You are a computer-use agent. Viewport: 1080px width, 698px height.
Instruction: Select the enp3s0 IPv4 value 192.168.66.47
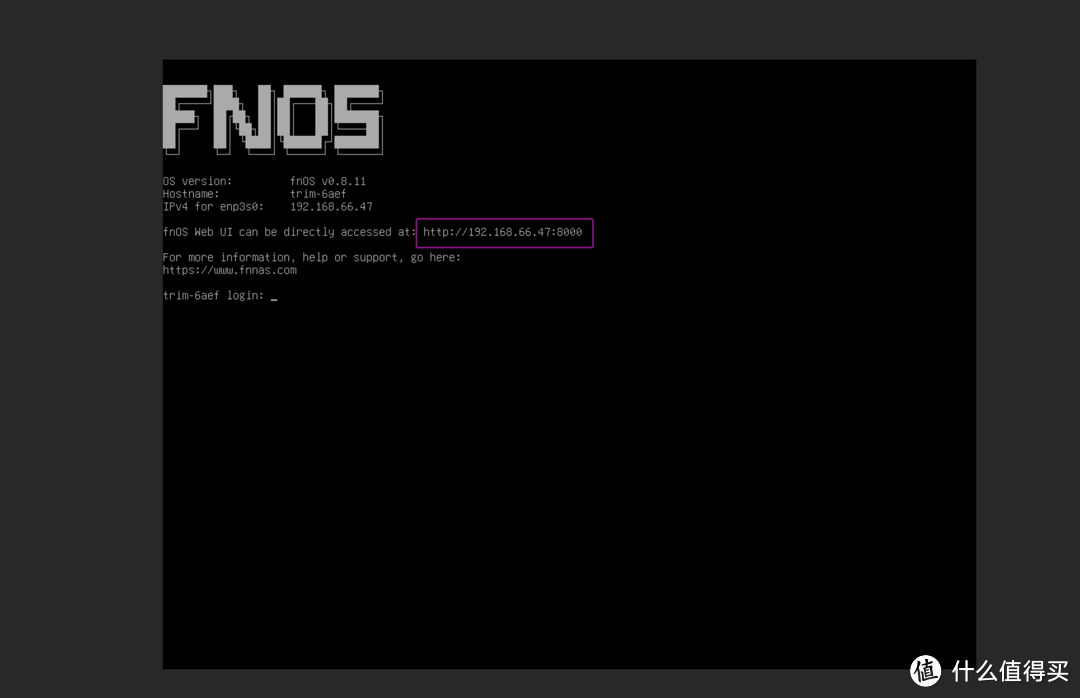point(331,207)
